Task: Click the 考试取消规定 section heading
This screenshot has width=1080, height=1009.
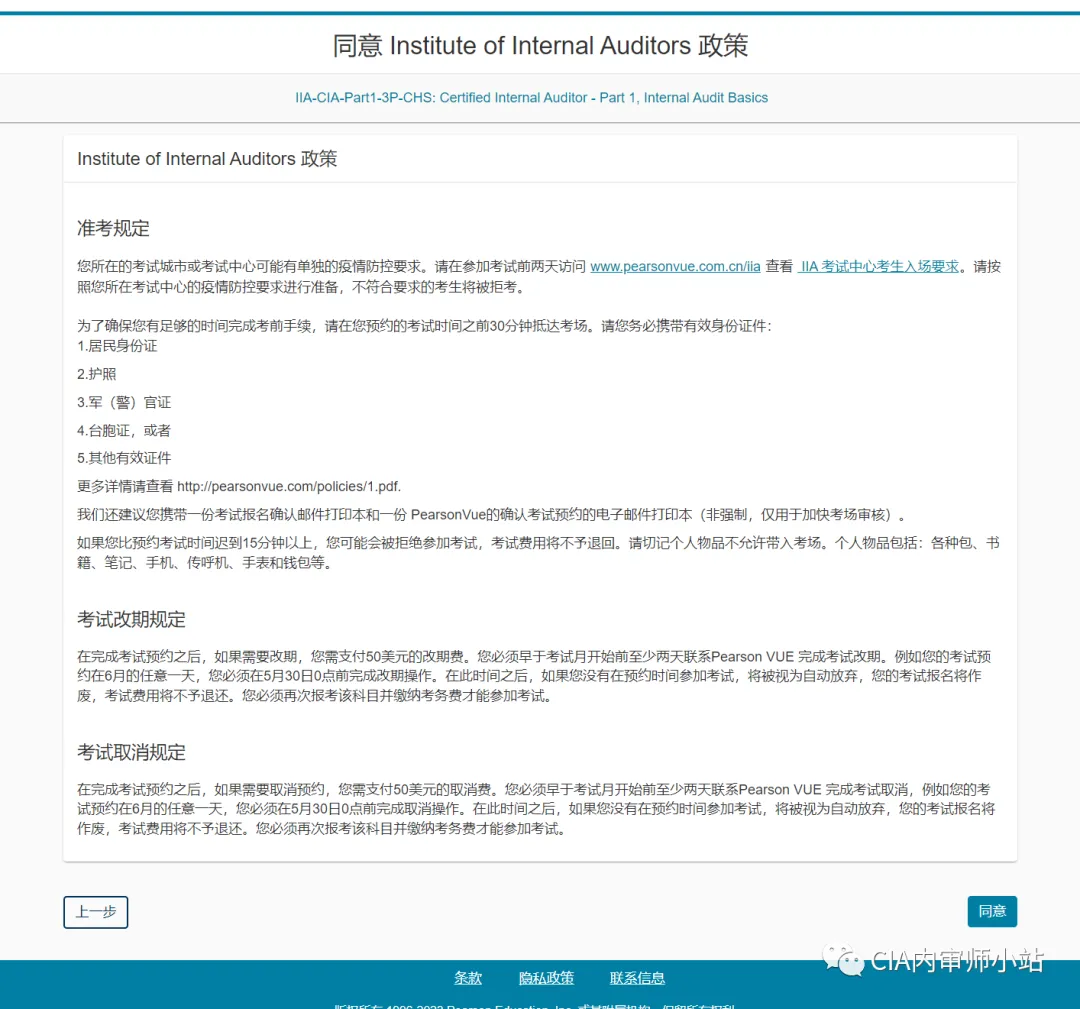Action: click(132, 752)
